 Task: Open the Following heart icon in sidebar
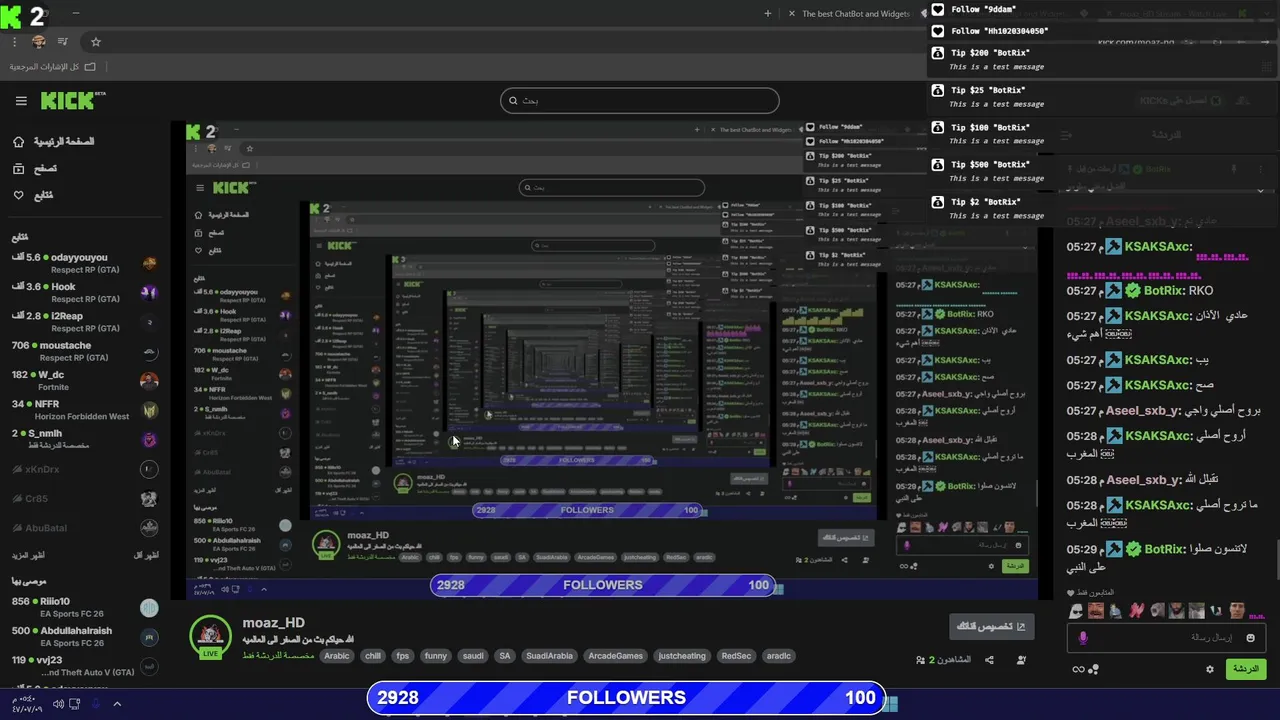click(18, 195)
